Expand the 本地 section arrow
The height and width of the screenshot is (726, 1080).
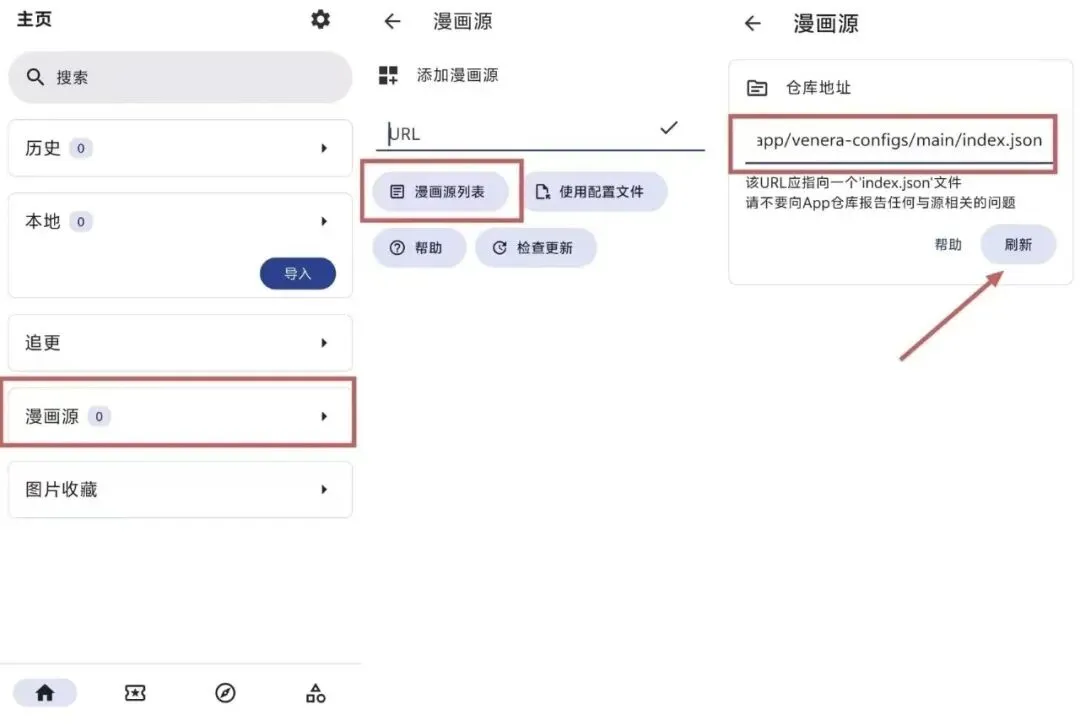[324, 221]
